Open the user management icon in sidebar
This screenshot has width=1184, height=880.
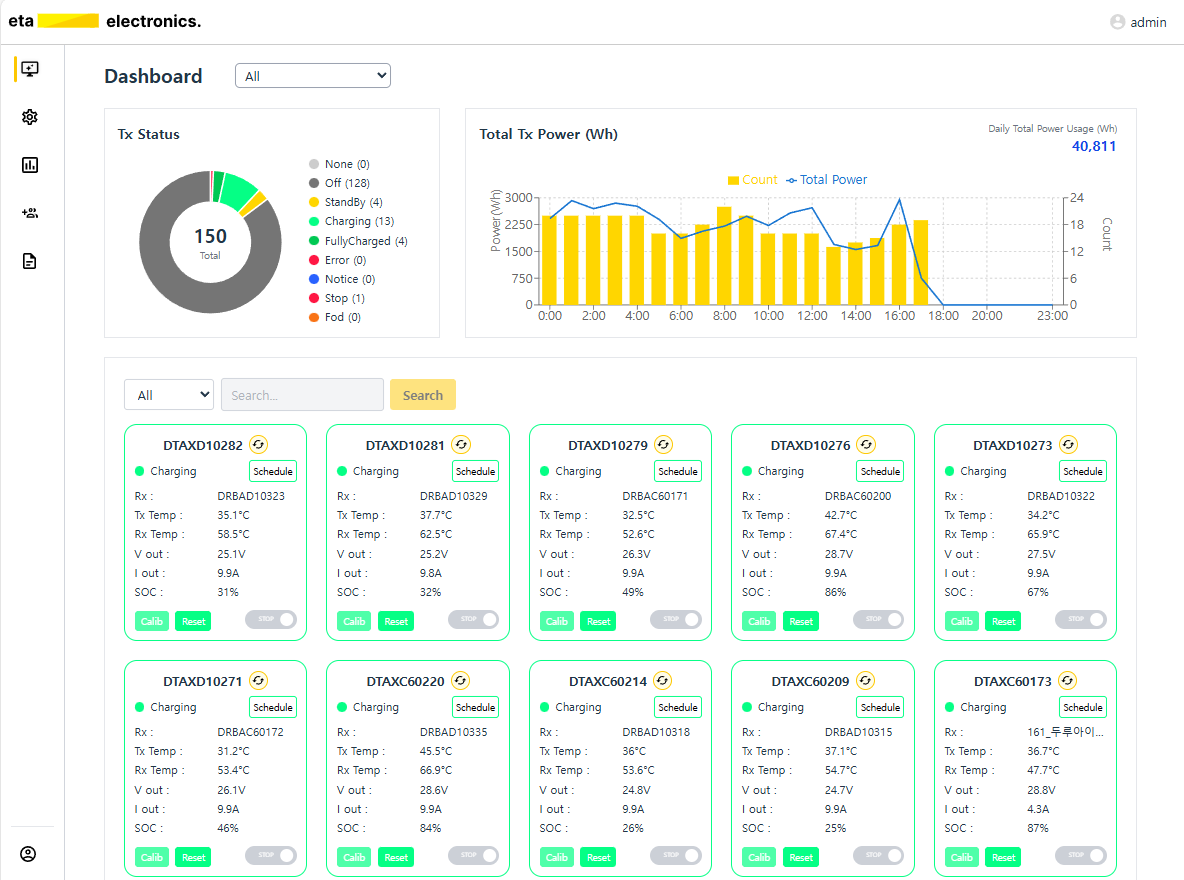coord(30,213)
